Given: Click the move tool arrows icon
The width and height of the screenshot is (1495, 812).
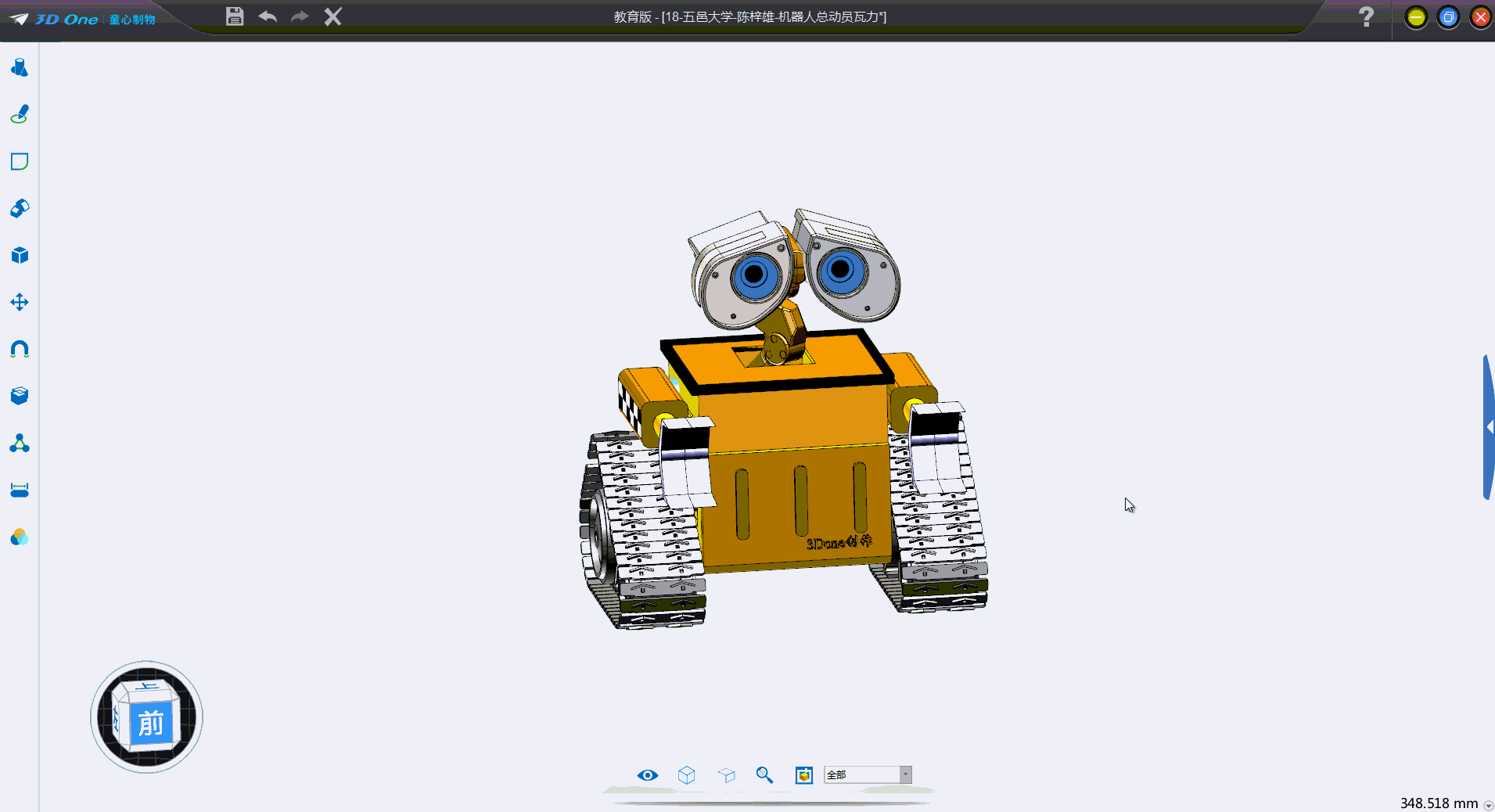Looking at the screenshot, I should pos(20,303).
